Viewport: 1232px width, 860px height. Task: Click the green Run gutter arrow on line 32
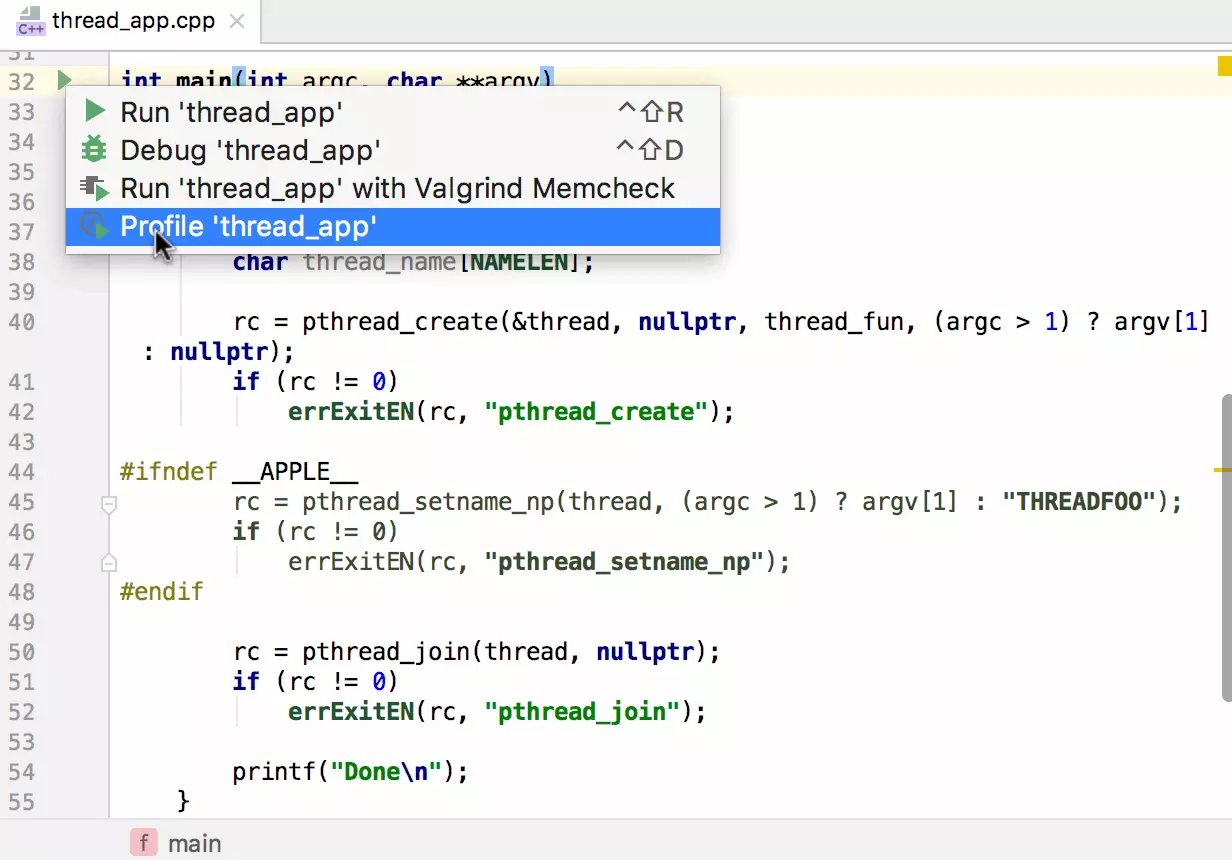click(x=64, y=80)
